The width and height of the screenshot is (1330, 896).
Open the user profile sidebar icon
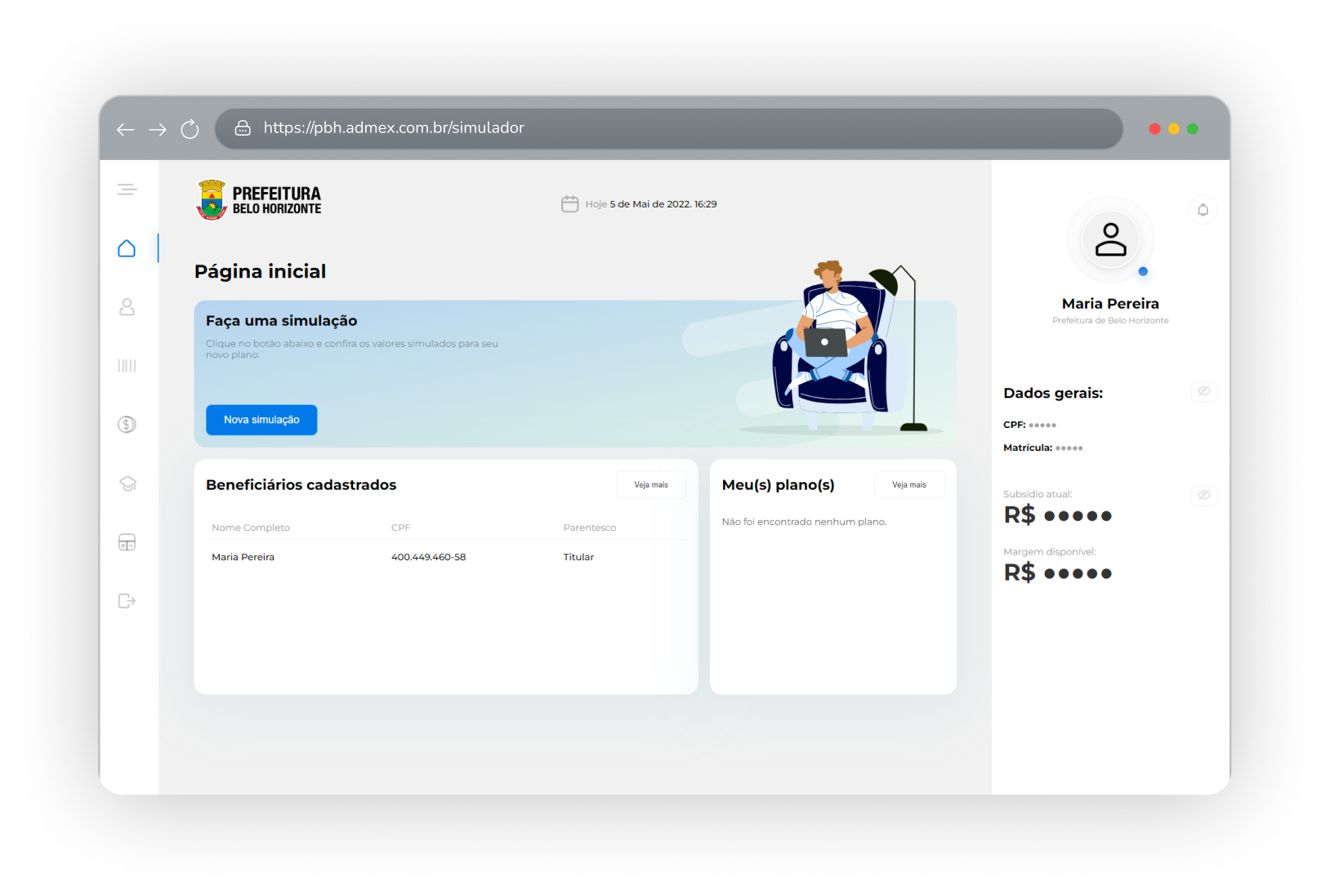coord(127,307)
